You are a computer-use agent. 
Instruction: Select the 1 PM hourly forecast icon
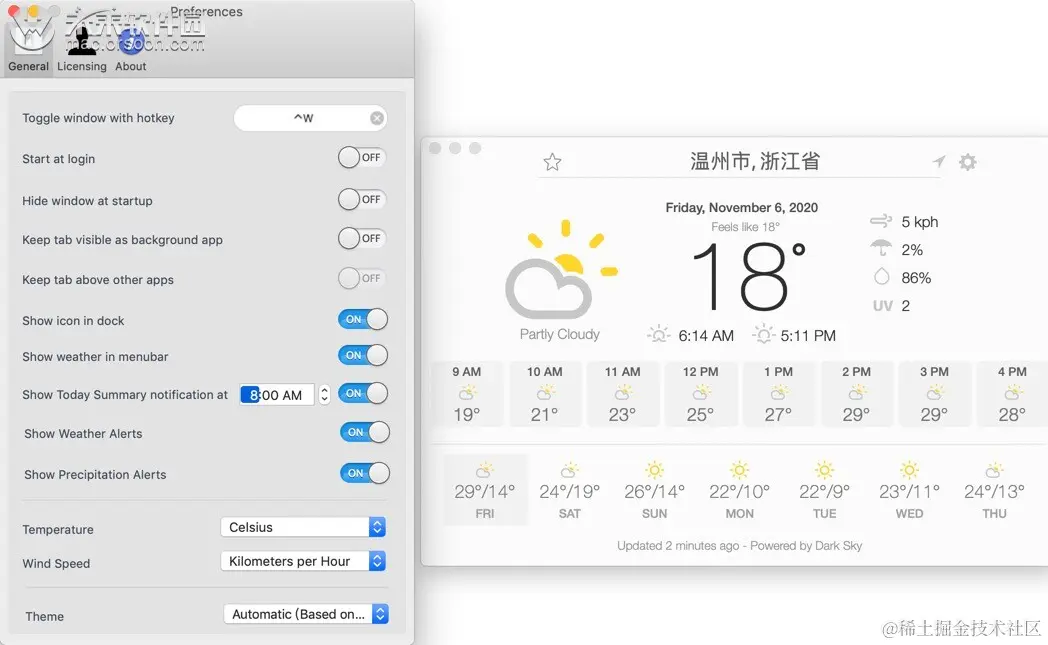click(778, 392)
